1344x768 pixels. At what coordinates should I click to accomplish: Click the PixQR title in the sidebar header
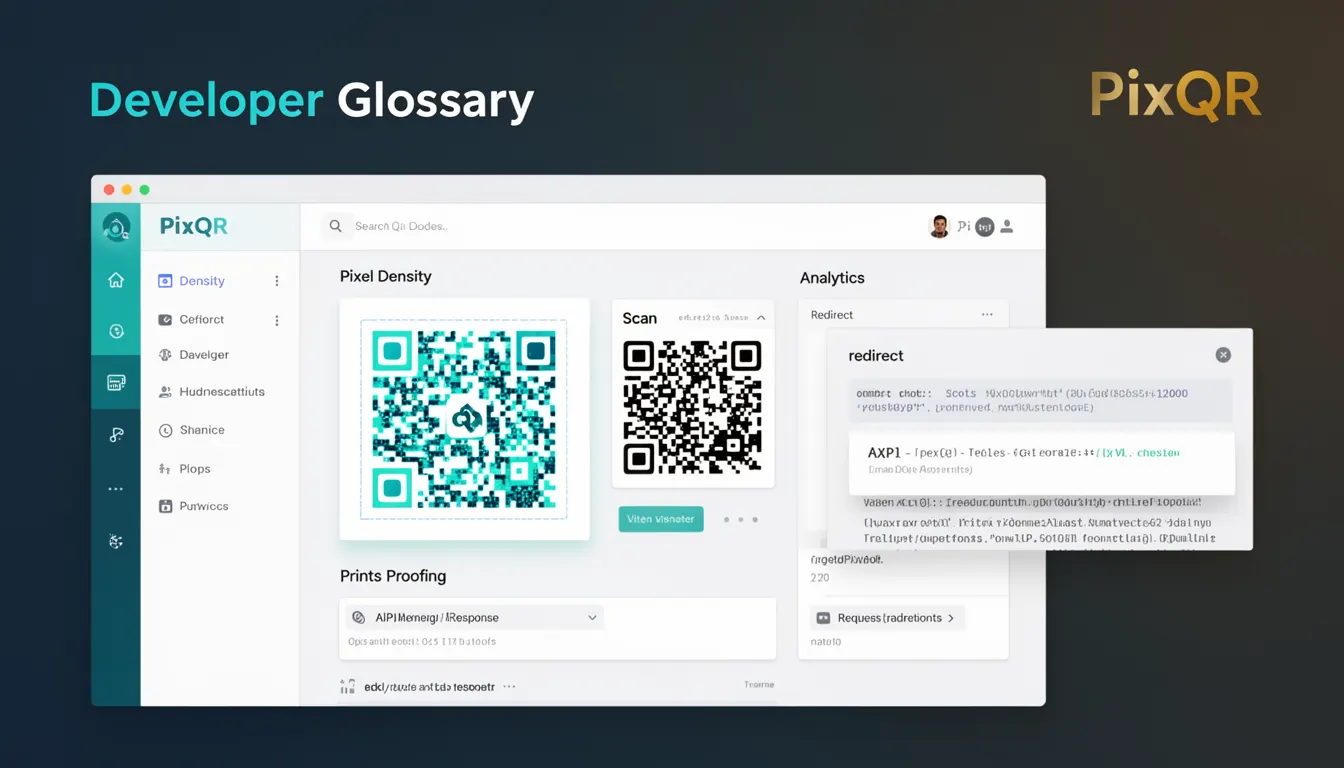tap(194, 227)
